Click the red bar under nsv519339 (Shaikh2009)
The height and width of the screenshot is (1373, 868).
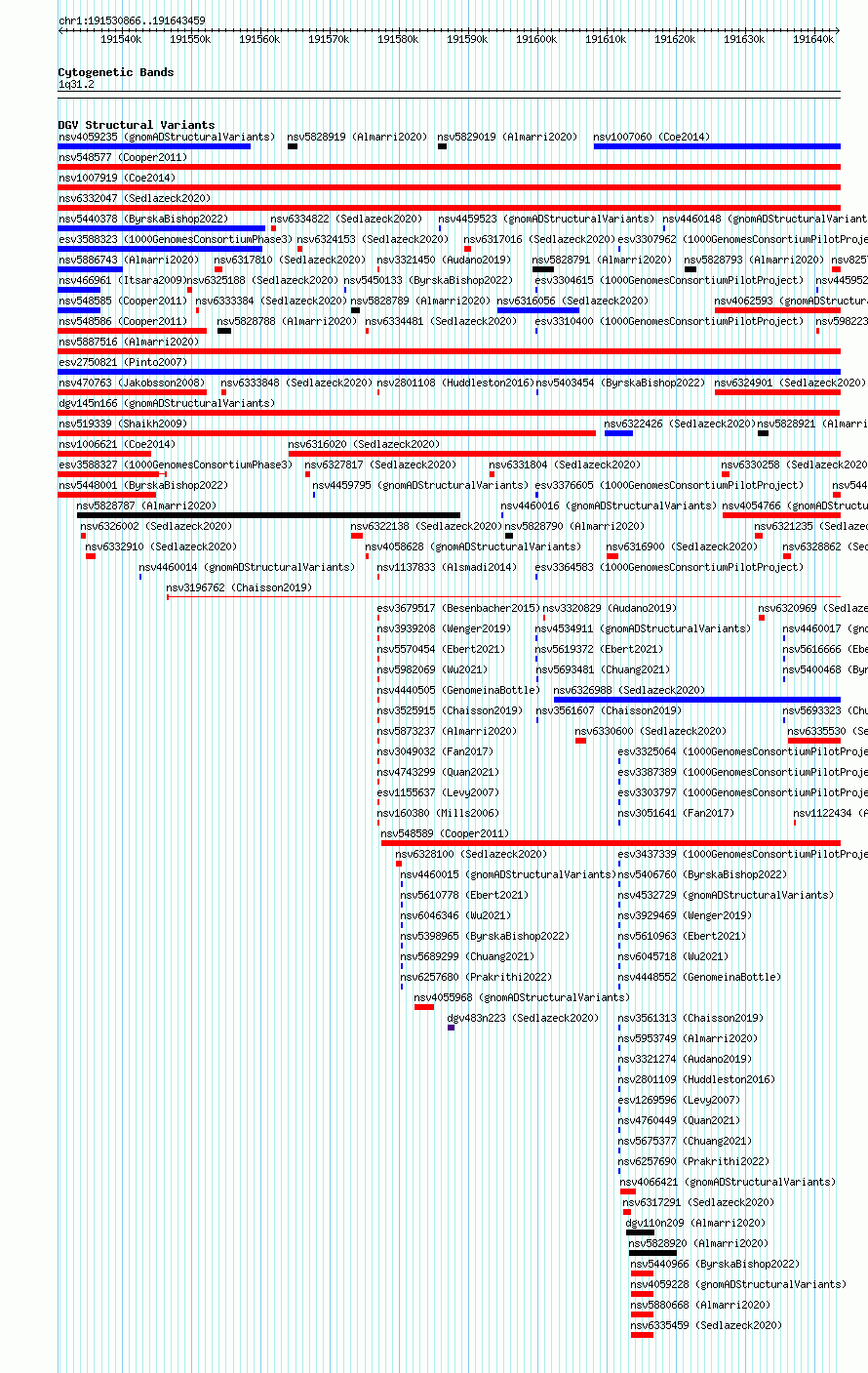327,433
